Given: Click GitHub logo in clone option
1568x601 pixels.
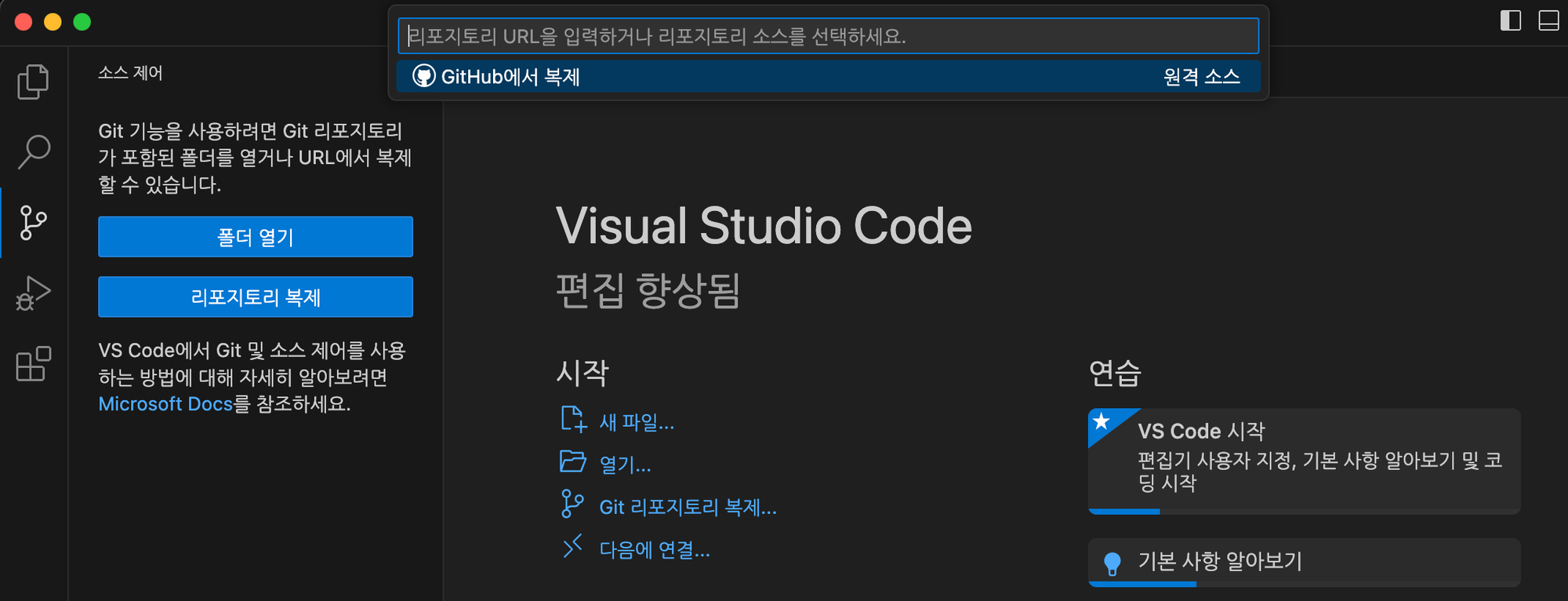Looking at the screenshot, I should 424,76.
